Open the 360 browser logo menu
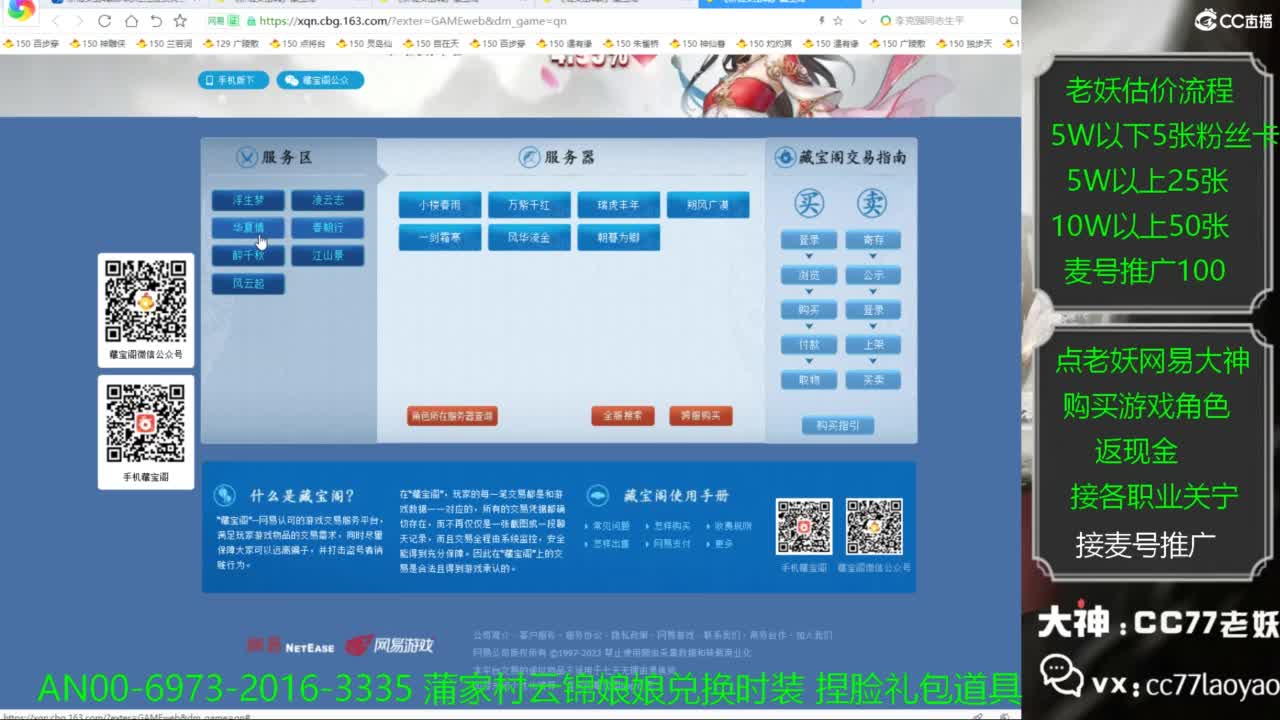Image resolution: width=1280 pixels, height=720 pixels. coord(21,11)
